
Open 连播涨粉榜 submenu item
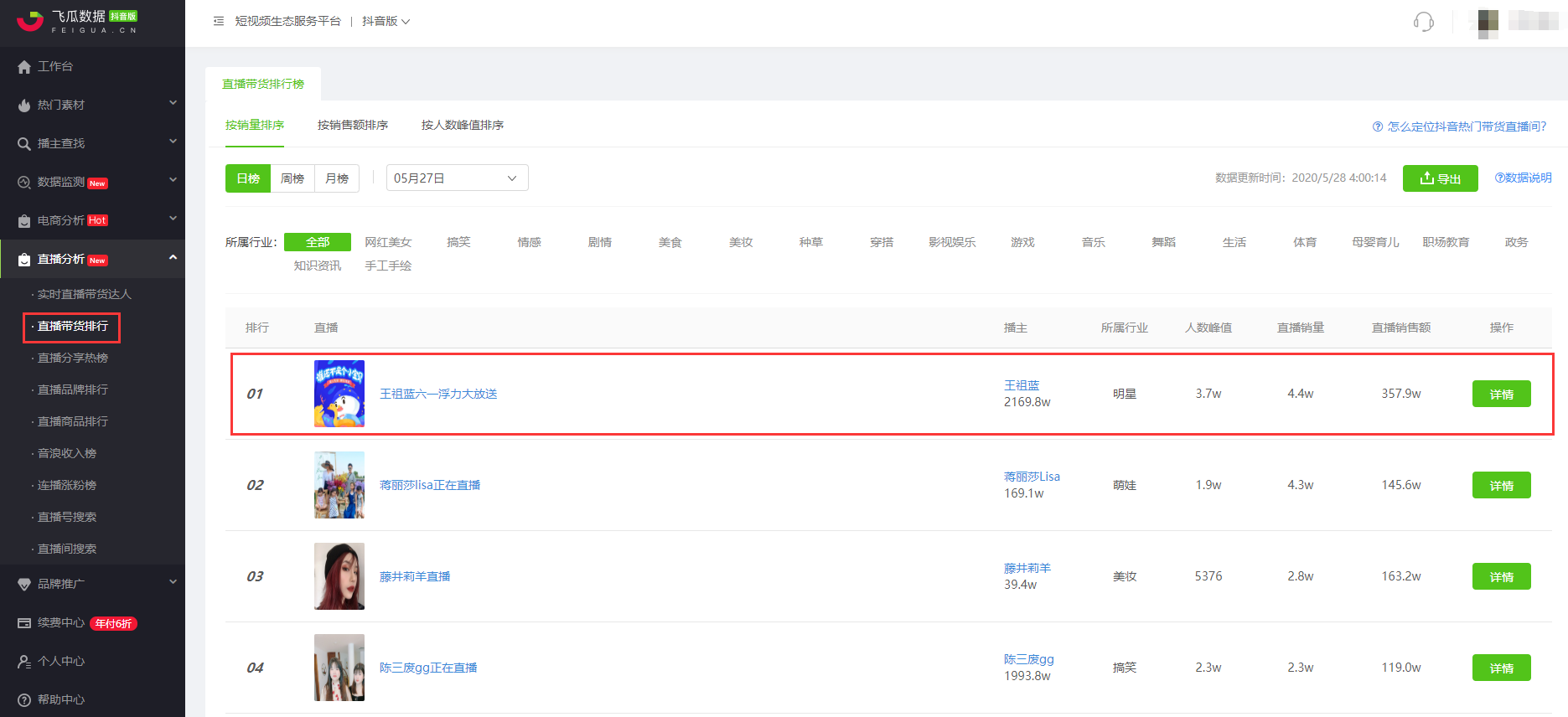click(x=66, y=485)
